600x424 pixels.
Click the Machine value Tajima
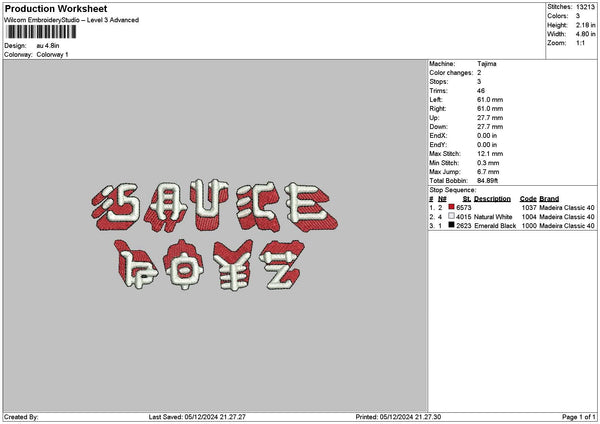(x=487, y=64)
